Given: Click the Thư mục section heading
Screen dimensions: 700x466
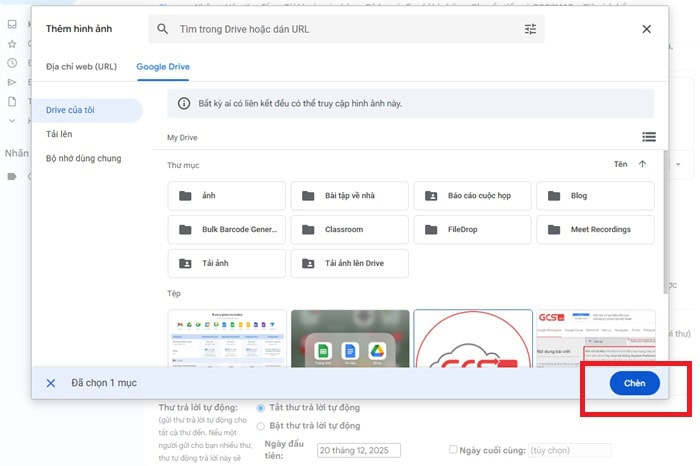Looking at the screenshot, I should [183, 165].
